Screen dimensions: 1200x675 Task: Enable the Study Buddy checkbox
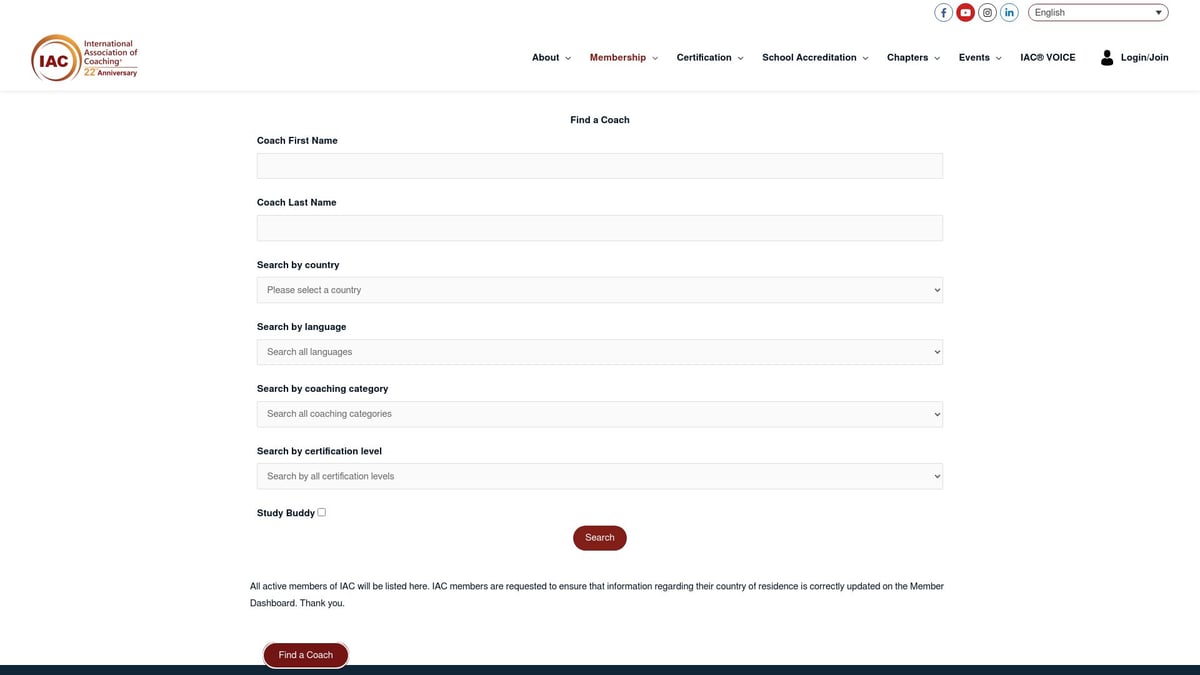pos(321,512)
